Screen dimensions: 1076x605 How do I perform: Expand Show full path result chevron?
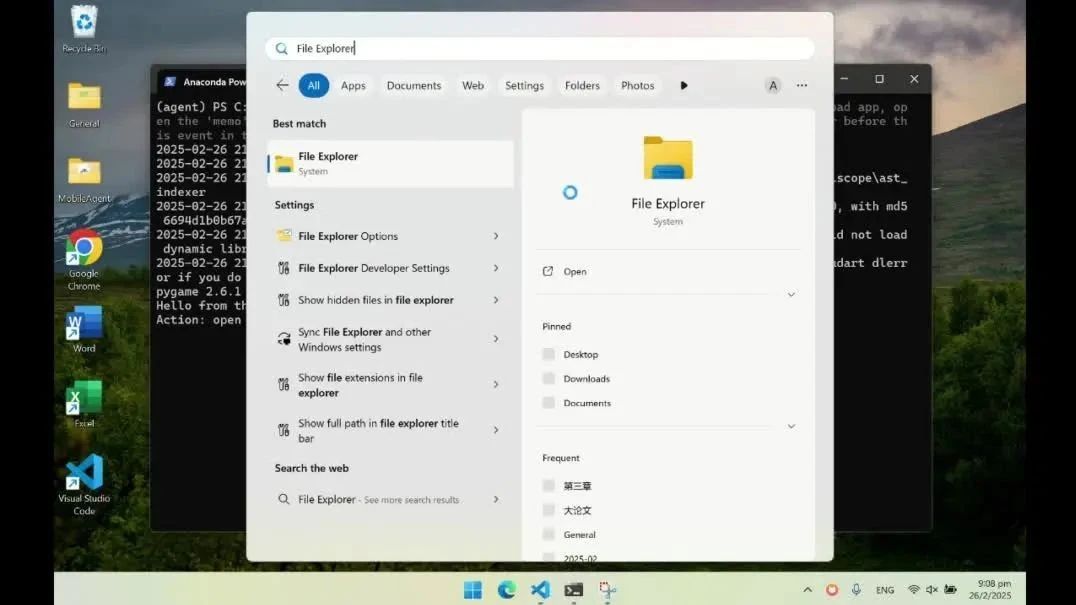point(495,430)
